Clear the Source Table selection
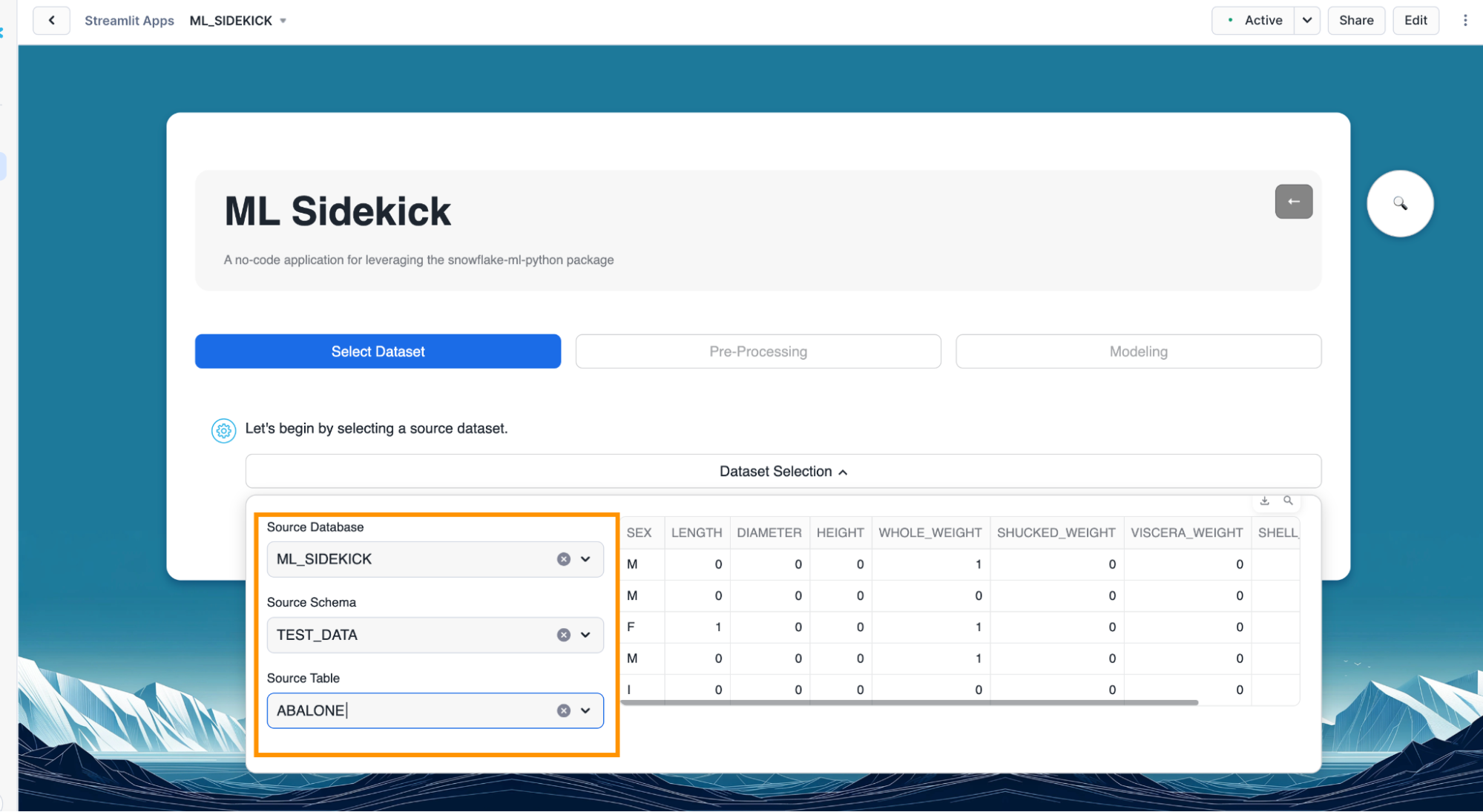Image resolution: width=1483 pixels, height=812 pixels. pos(564,710)
